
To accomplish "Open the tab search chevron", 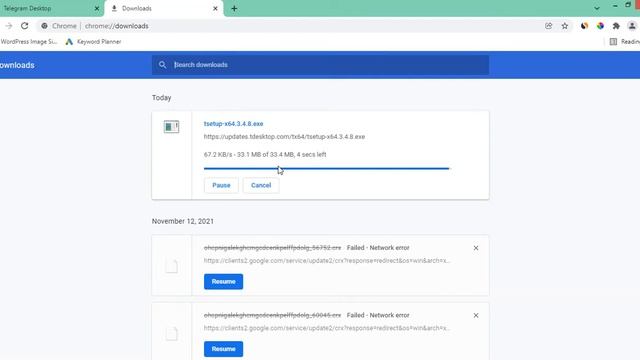I will [597, 8].
